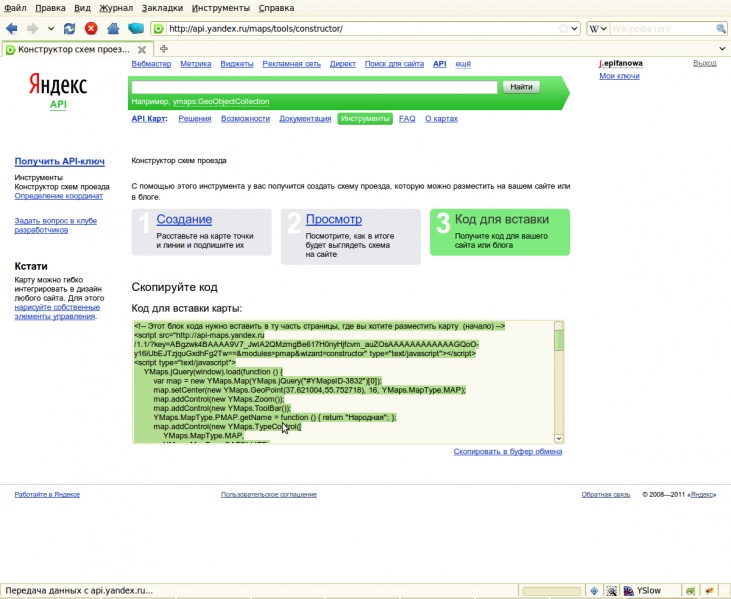Switch to the Решения section
The width and height of the screenshot is (731, 599).
coord(195,118)
